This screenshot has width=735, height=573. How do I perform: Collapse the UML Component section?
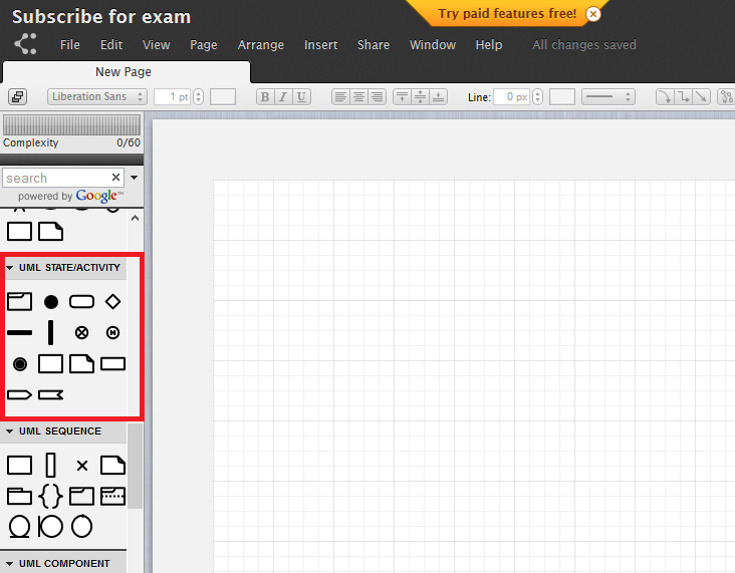point(9,564)
